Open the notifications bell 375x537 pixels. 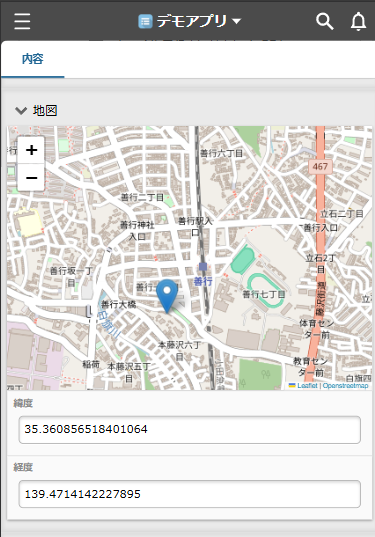pos(358,21)
